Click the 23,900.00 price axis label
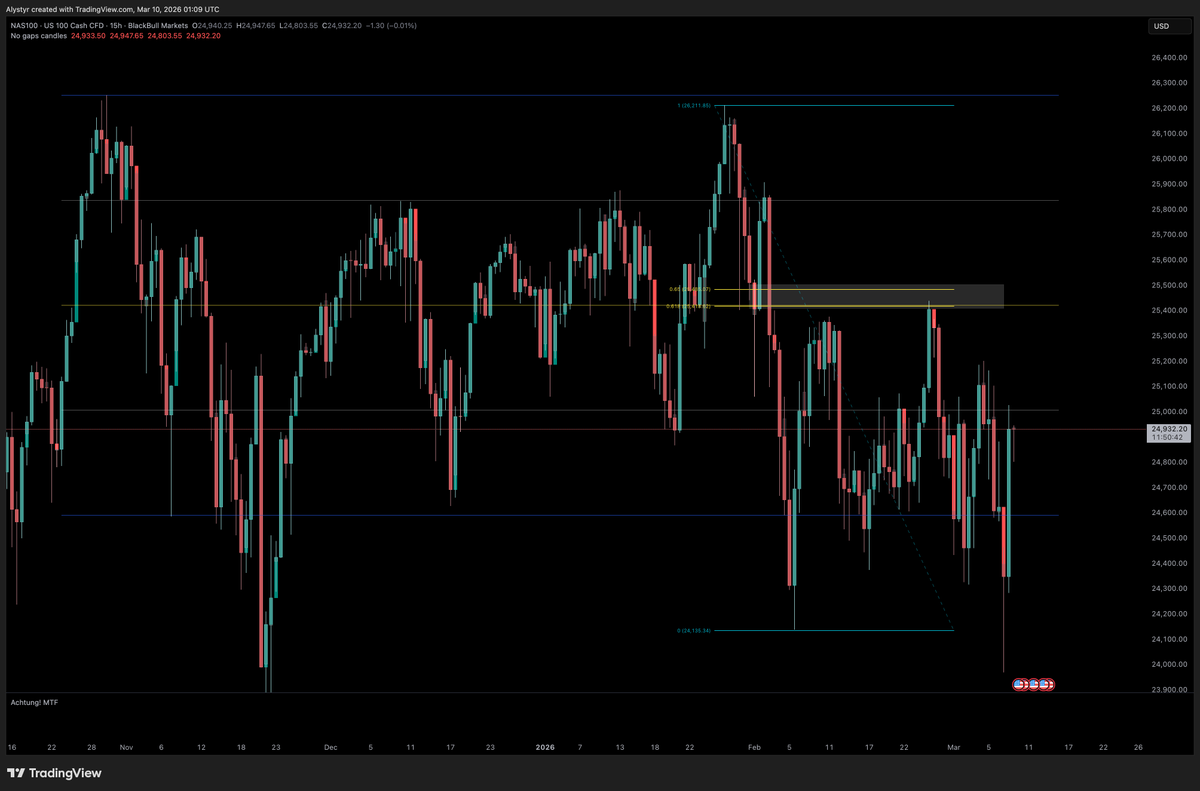 pyautogui.click(x=1169, y=690)
